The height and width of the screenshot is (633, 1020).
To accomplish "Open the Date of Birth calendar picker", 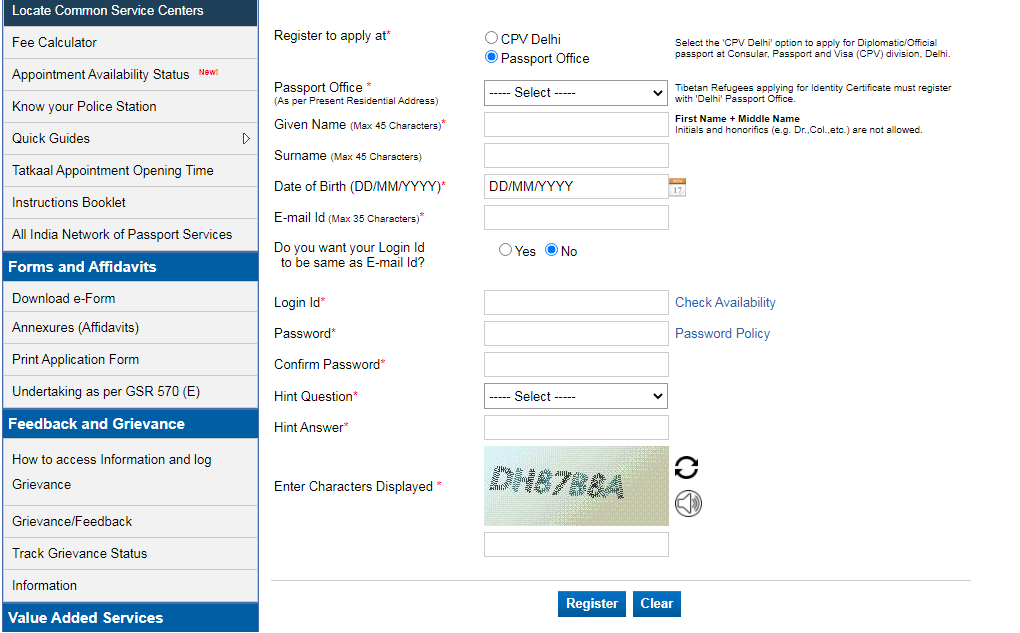I will pyautogui.click(x=677, y=187).
